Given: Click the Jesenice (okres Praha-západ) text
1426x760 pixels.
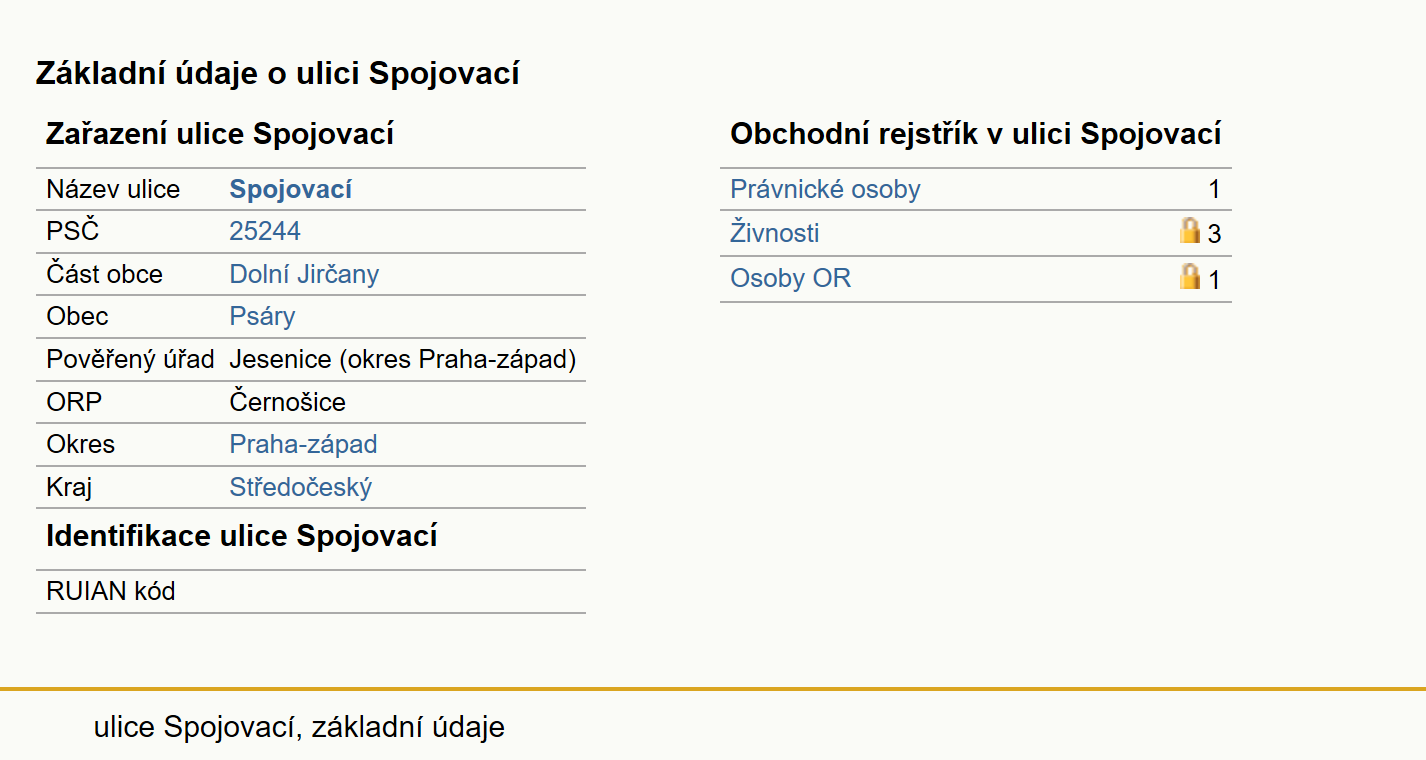Looking at the screenshot, I should coord(403,359).
